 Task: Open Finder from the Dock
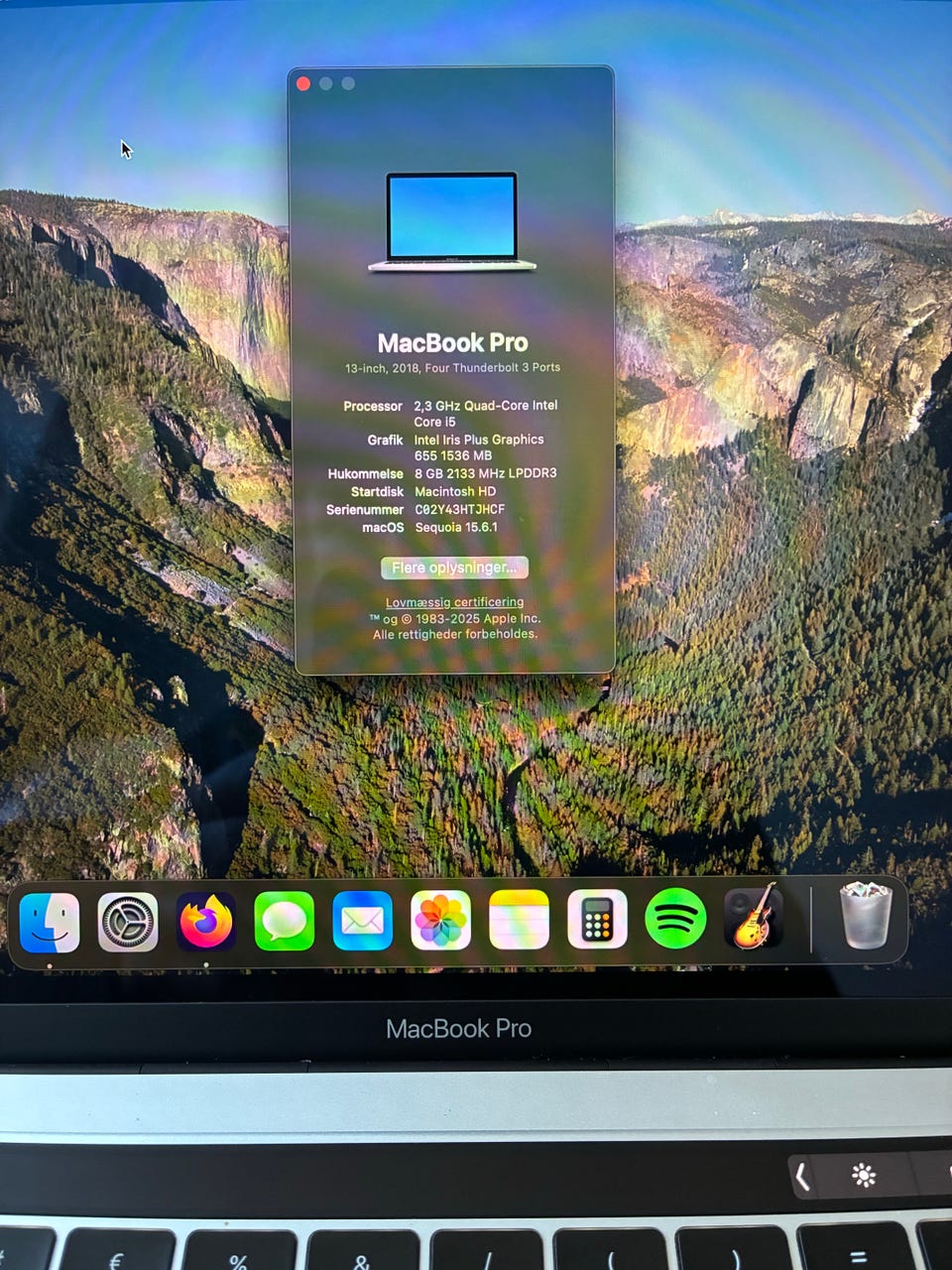click(50, 922)
